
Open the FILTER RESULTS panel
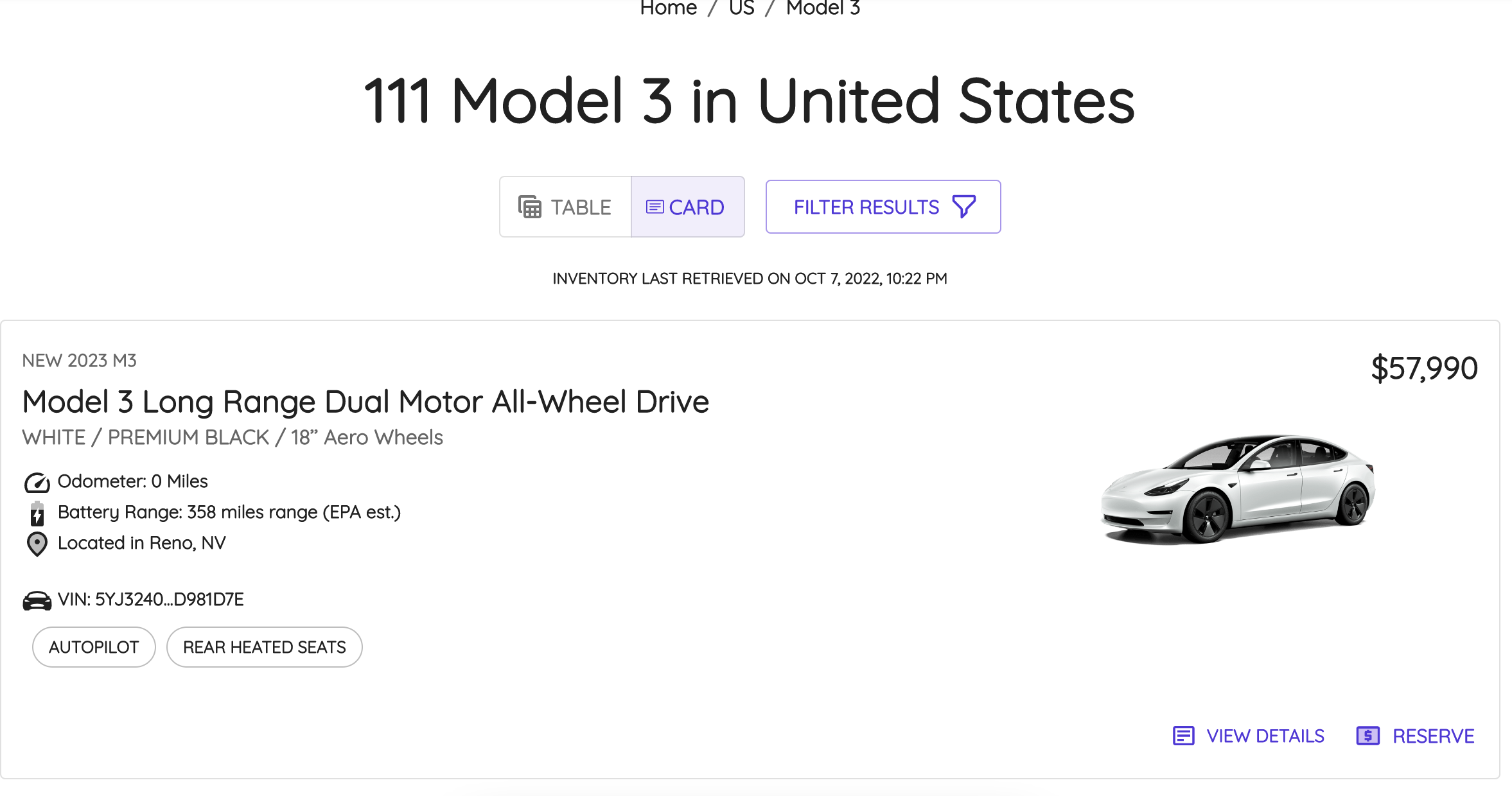pos(883,207)
